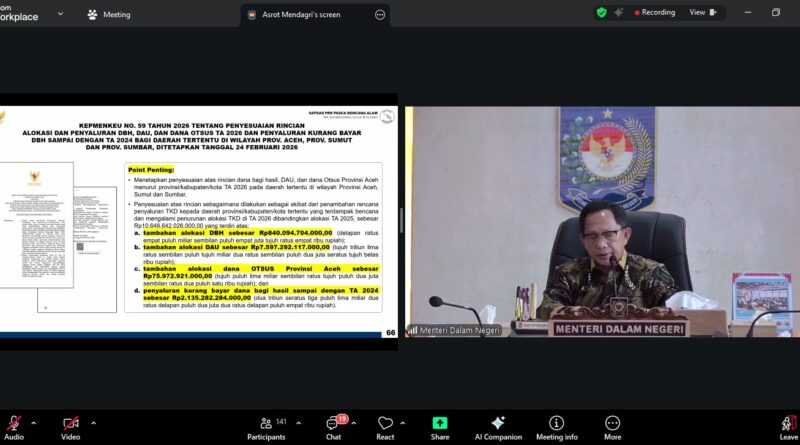Open the Zoom Workplace dropdown chevron
The width and height of the screenshot is (800, 445).
60,14
